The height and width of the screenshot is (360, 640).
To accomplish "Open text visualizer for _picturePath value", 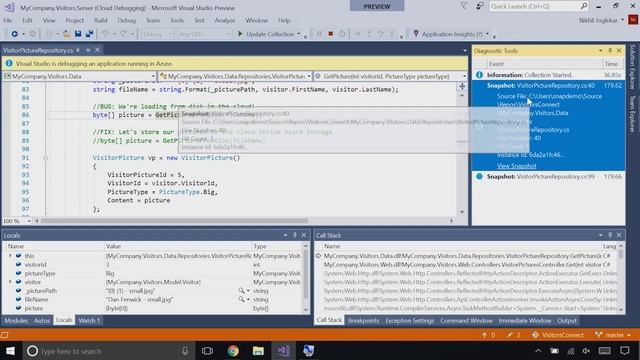I will [x=241, y=291].
